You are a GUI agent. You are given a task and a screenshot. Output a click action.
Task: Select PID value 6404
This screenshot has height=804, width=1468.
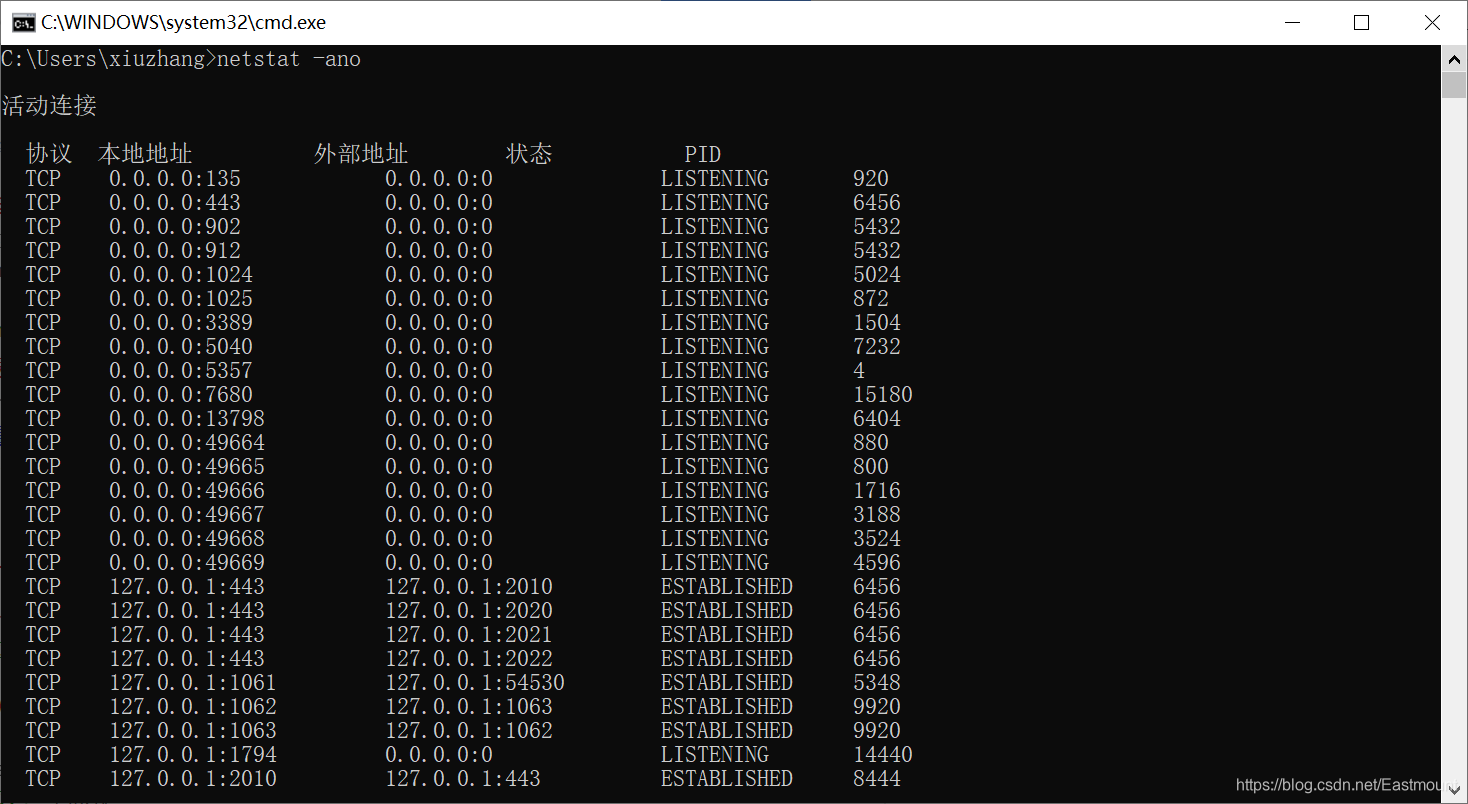[x=877, y=419]
